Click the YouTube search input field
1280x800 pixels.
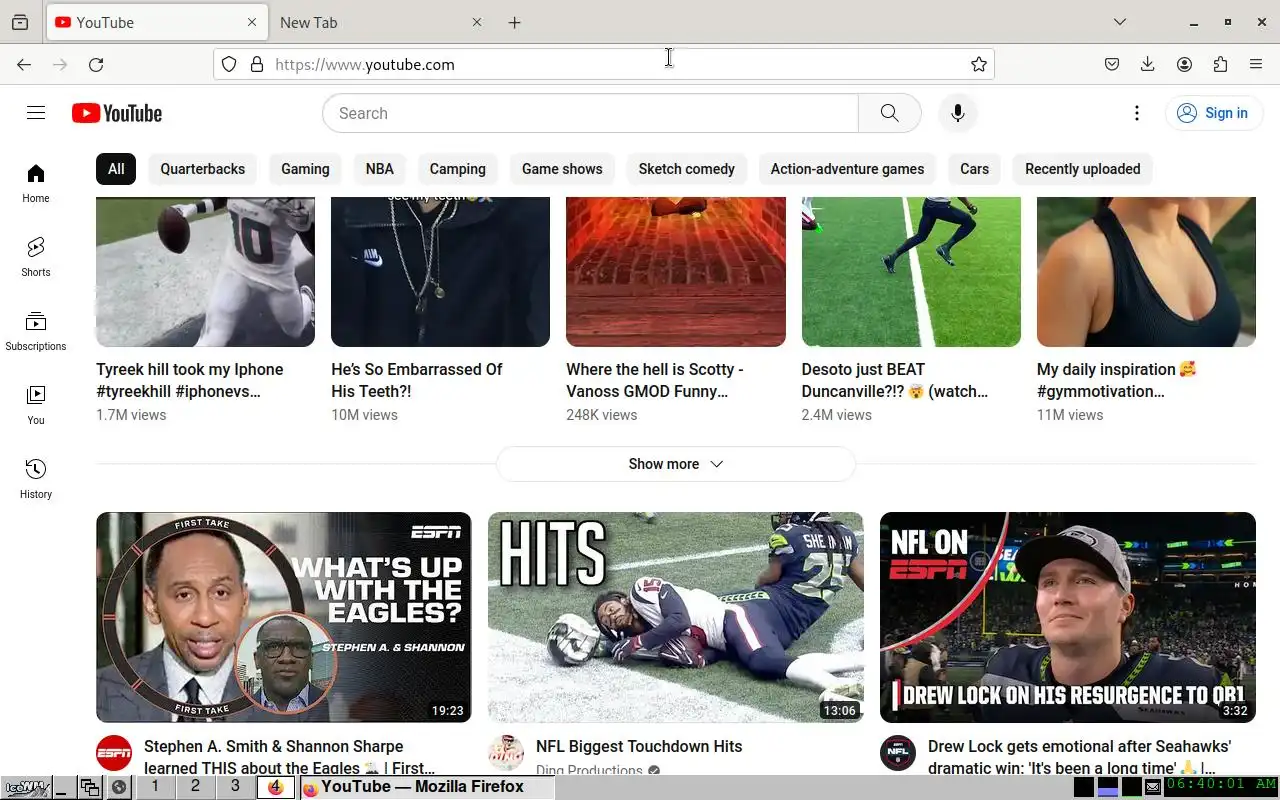pyautogui.click(x=590, y=113)
